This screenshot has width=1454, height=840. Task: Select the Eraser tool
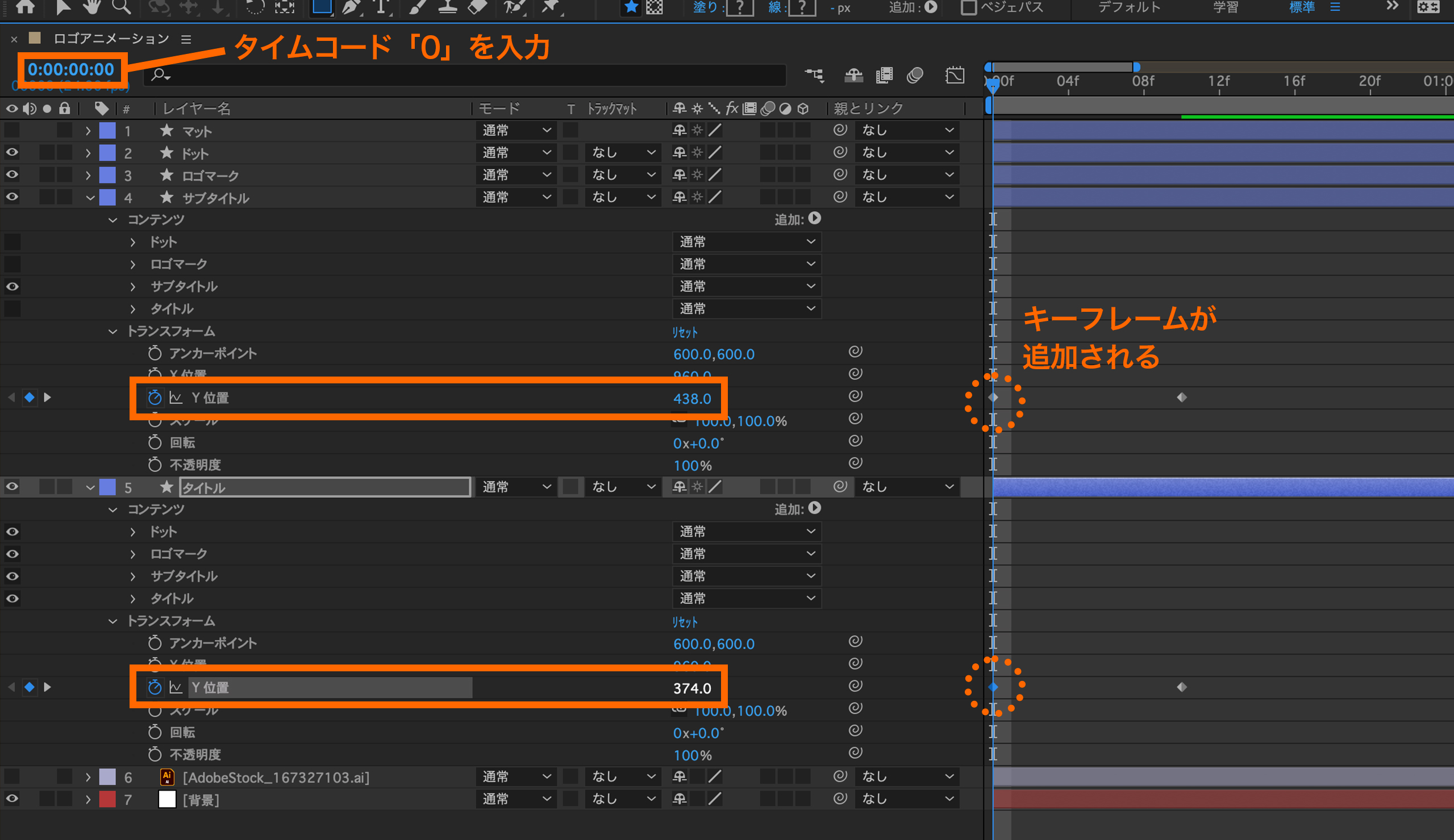[x=477, y=7]
